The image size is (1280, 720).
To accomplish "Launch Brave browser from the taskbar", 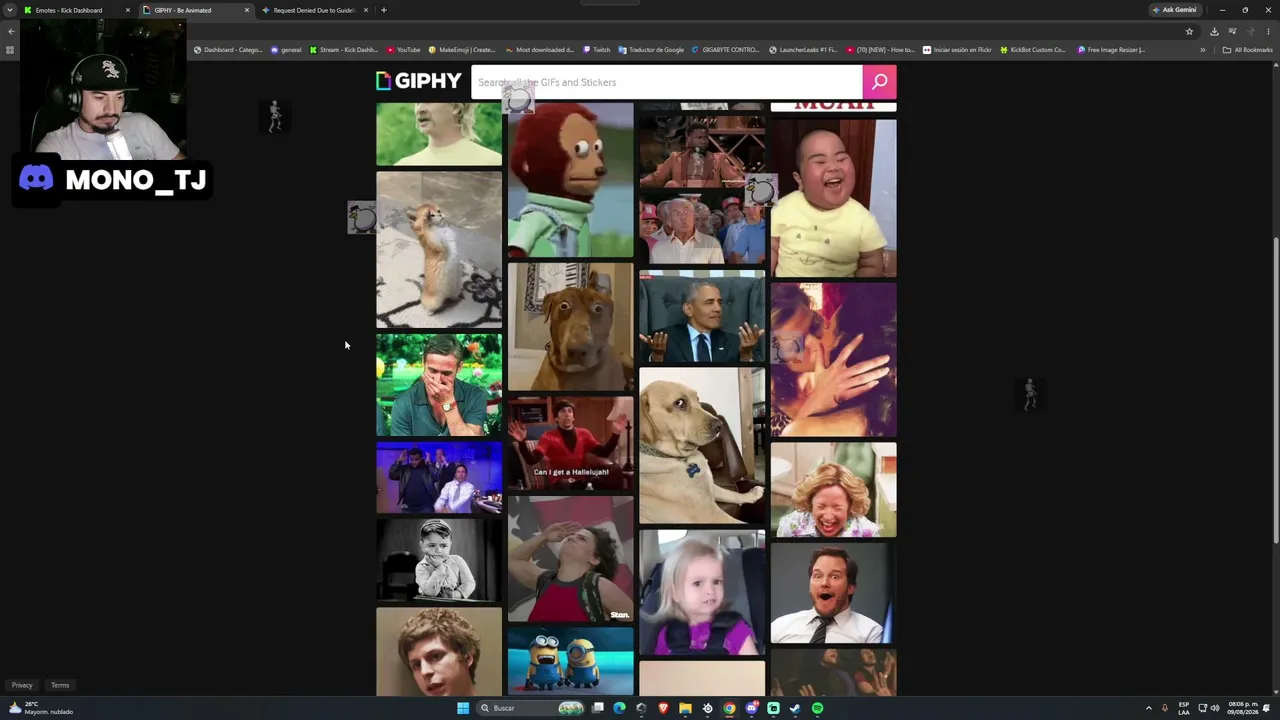I will [x=663, y=708].
